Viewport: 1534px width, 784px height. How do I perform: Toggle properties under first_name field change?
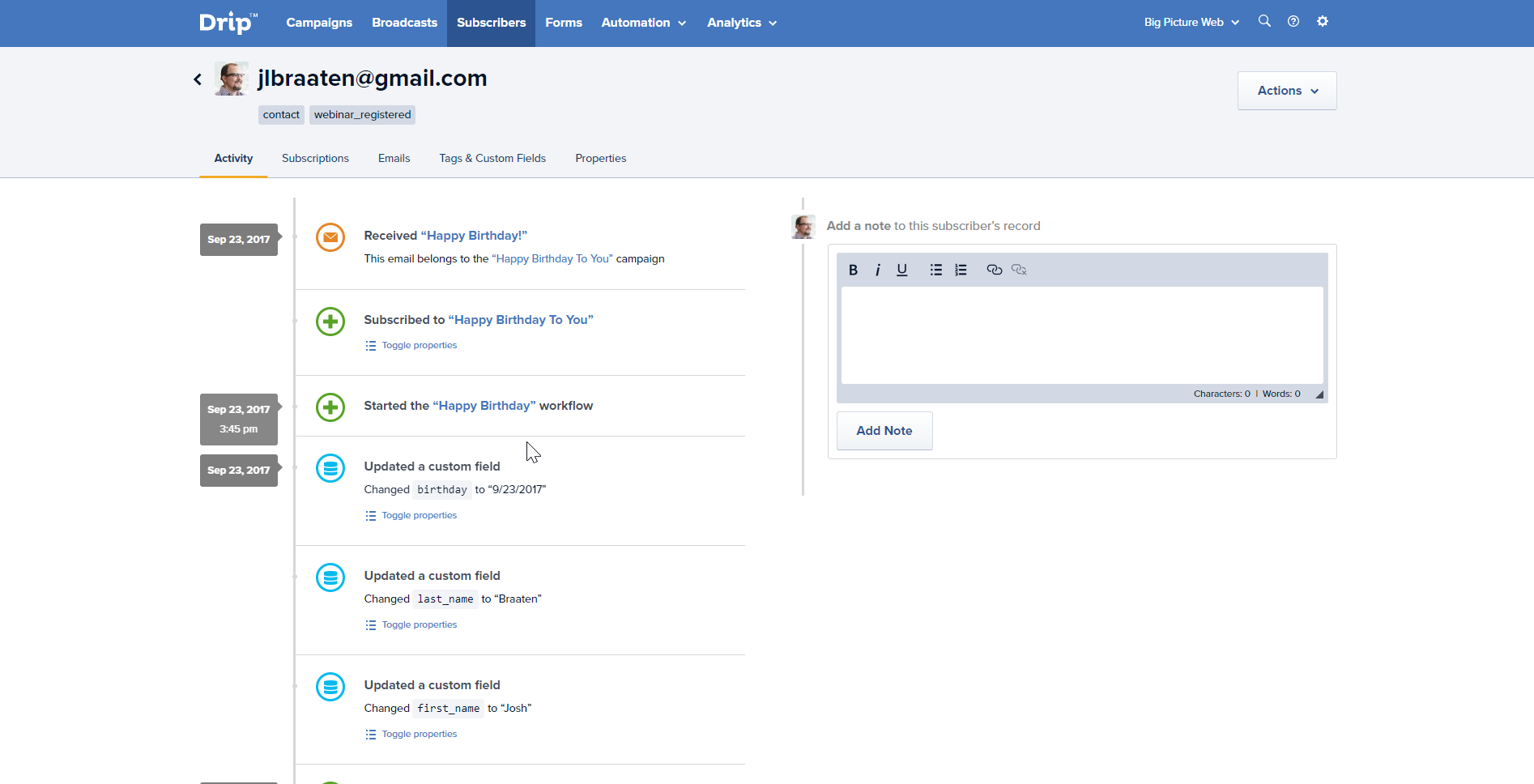(x=411, y=734)
